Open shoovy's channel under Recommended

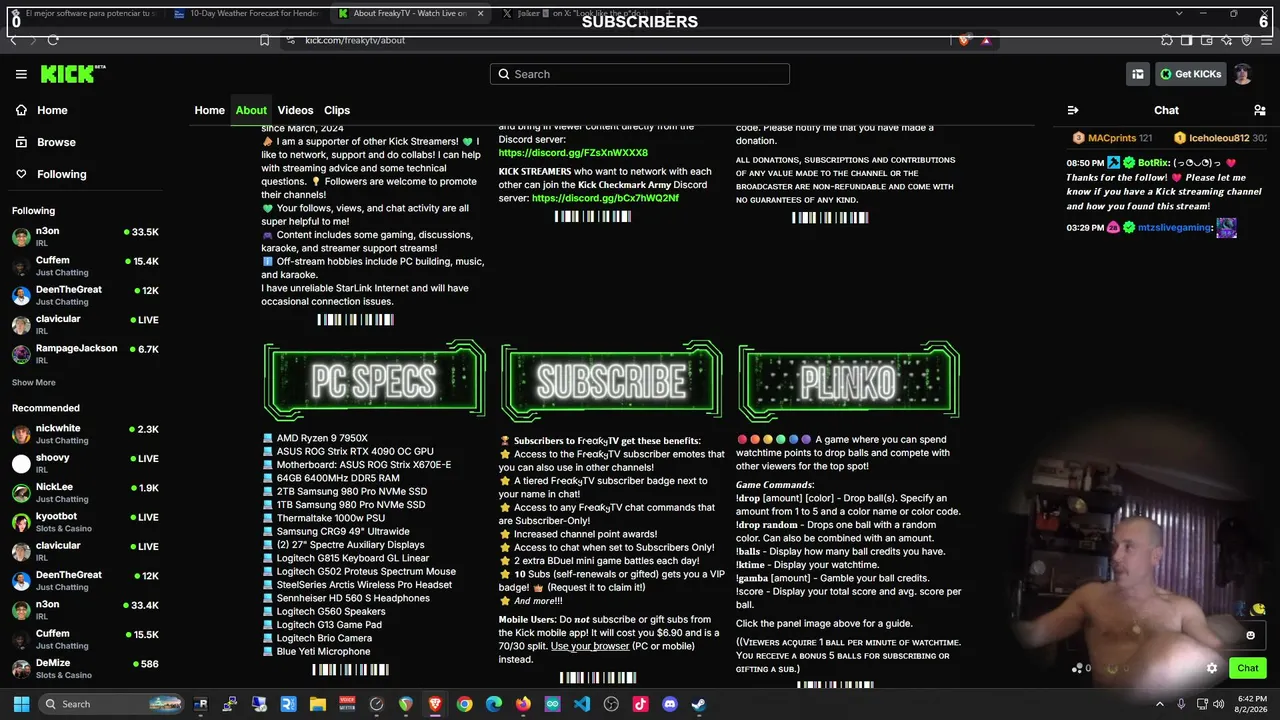(85, 463)
